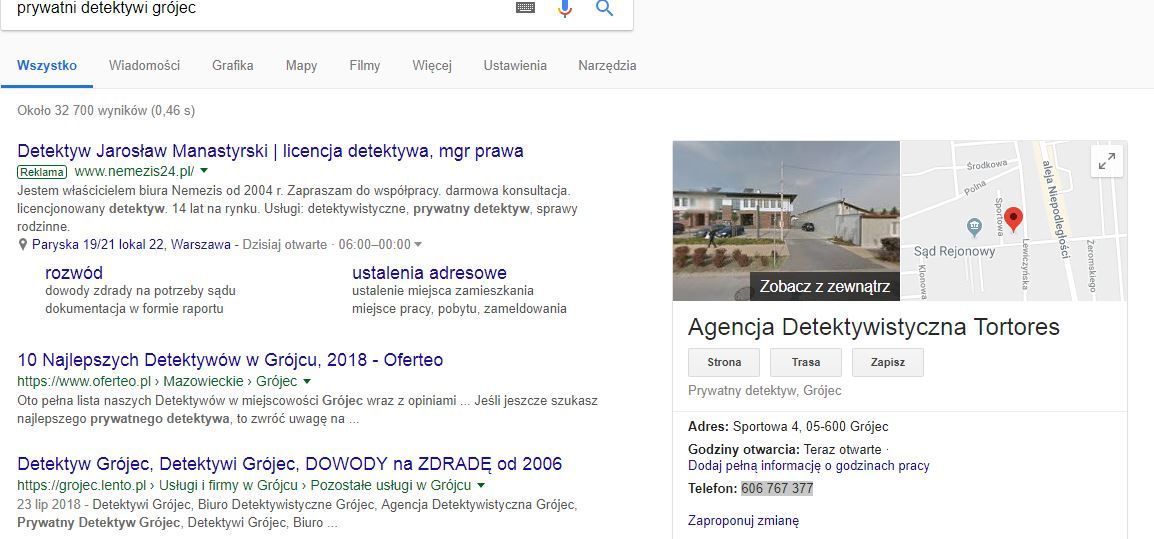Click the www.nemezis24.pl/ green URL

tap(135, 172)
